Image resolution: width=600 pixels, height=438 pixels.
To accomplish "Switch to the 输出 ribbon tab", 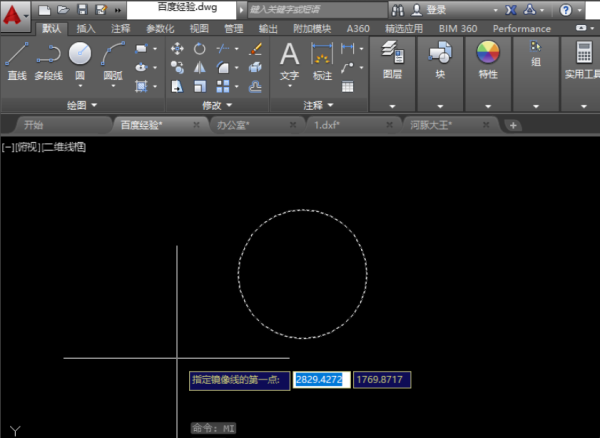I will tap(268, 29).
